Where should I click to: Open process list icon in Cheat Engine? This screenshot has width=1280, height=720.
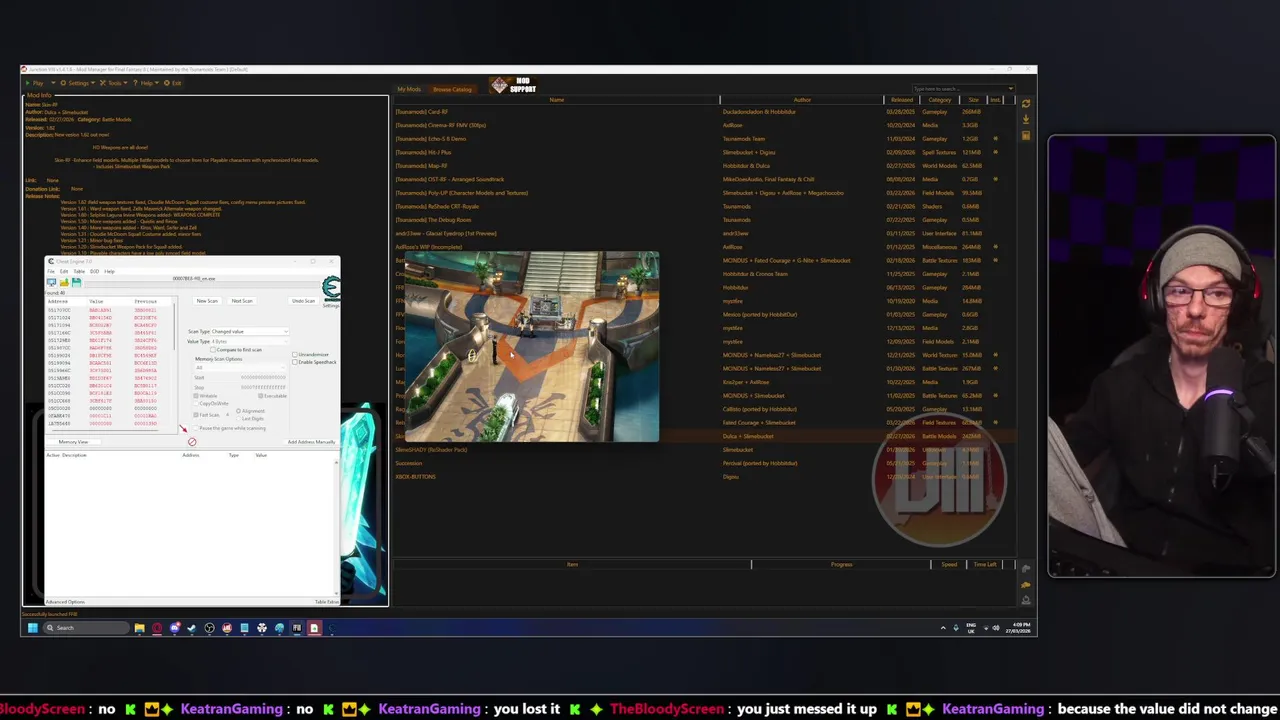[52, 283]
